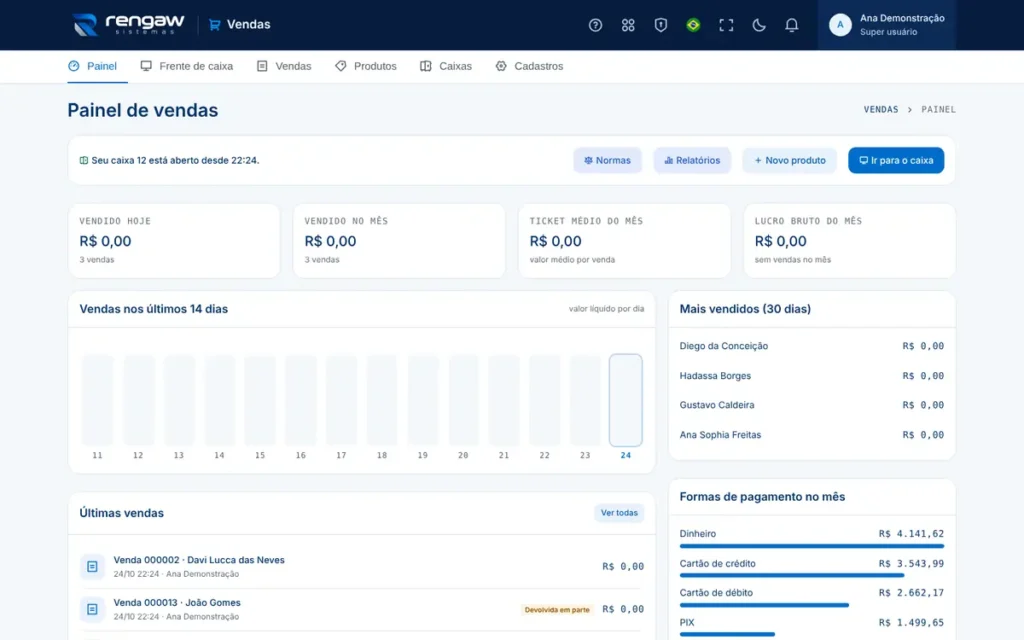The image size is (1024, 640).
Task: Go to the Produtos tab
Action: 366,66
